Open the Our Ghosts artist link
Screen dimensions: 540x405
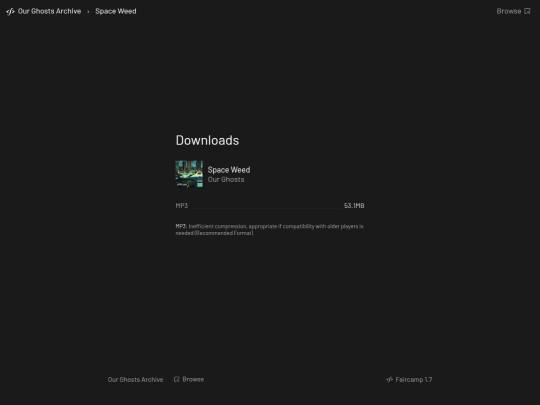(x=226, y=179)
